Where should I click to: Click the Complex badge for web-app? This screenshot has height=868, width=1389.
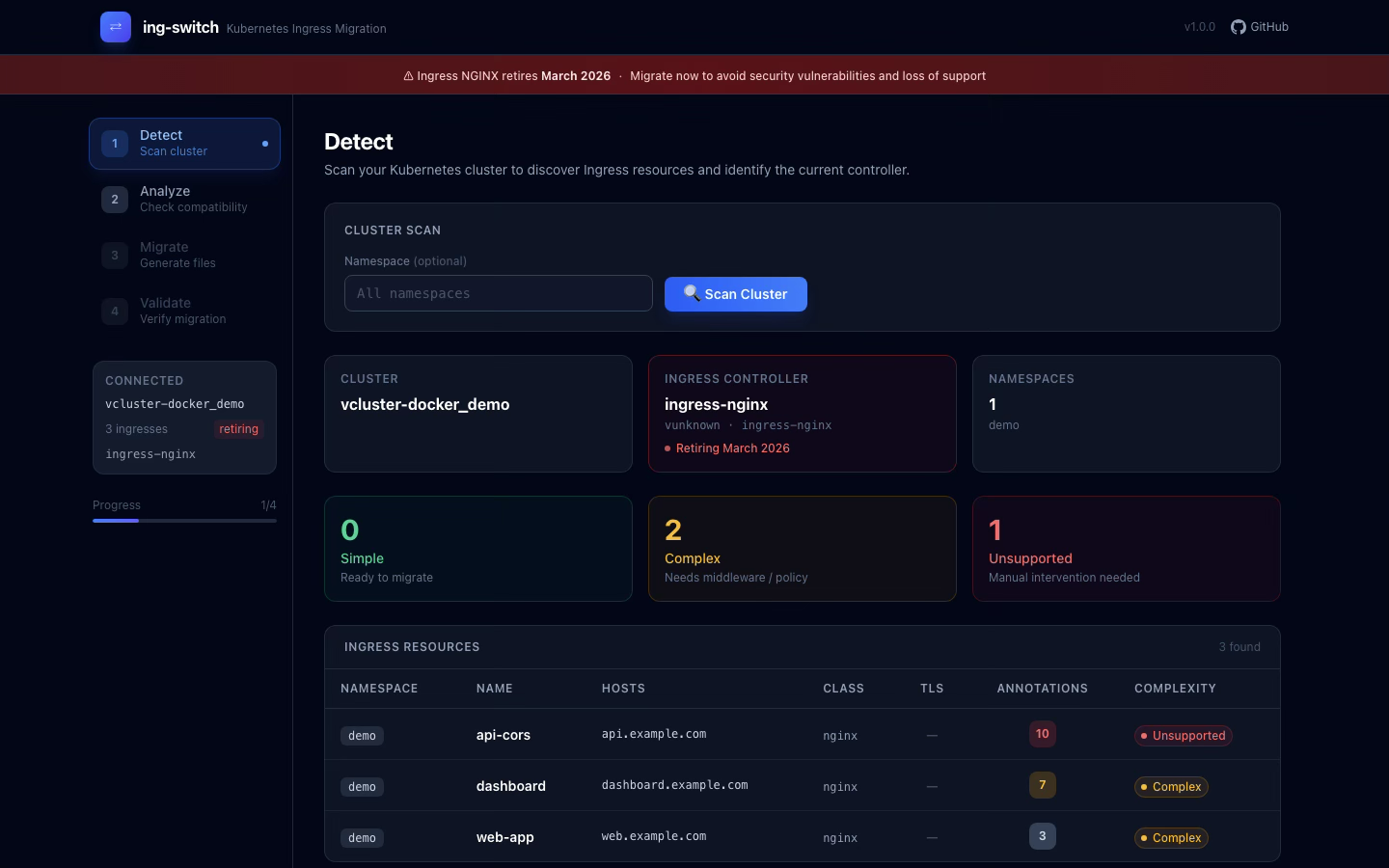[1171, 838]
